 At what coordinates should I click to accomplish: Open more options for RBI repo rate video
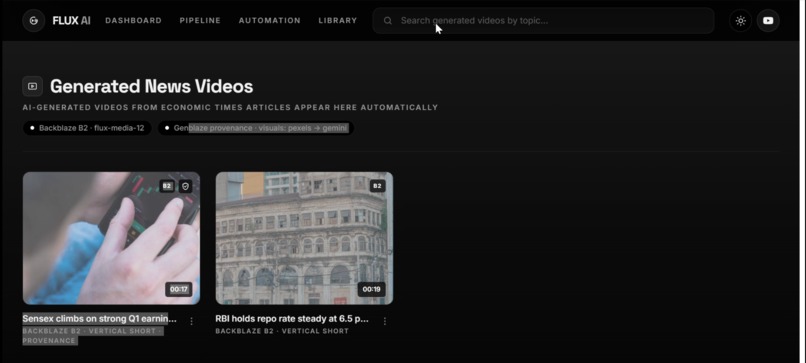[x=385, y=321]
